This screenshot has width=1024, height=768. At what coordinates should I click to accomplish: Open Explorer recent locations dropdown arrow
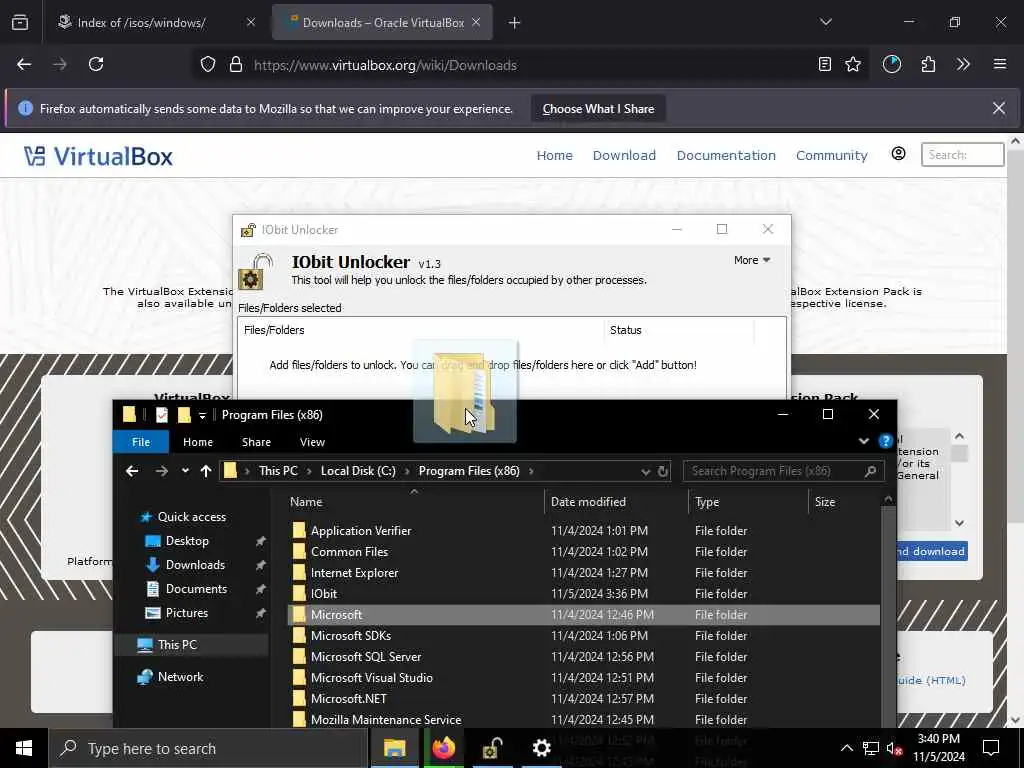click(x=185, y=471)
